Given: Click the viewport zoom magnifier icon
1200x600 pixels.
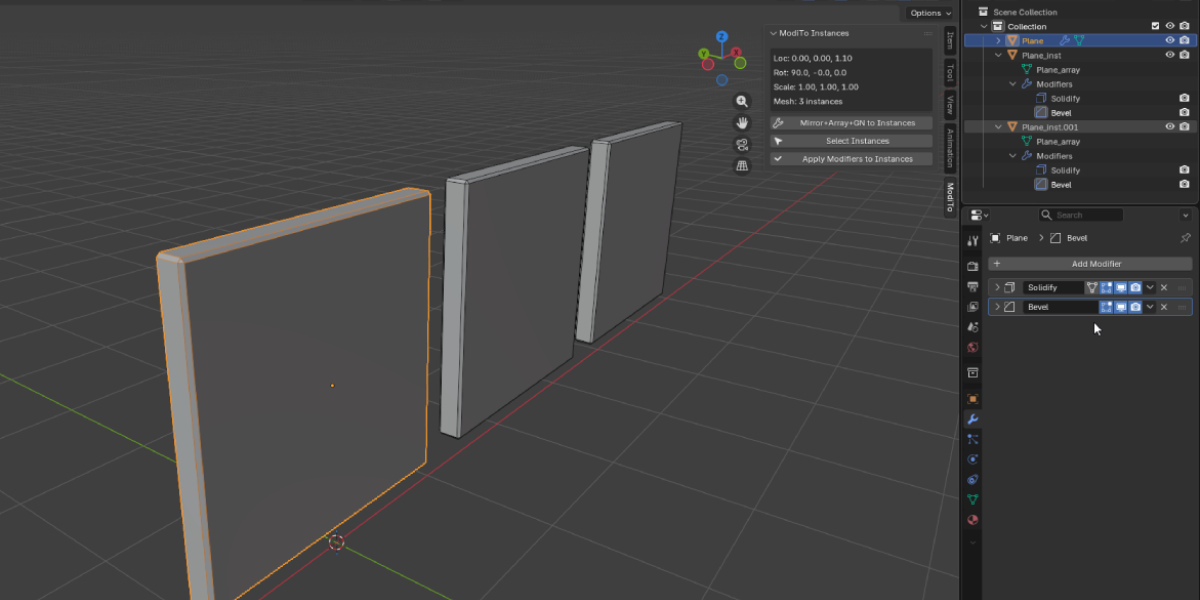Looking at the screenshot, I should coord(742,101).
